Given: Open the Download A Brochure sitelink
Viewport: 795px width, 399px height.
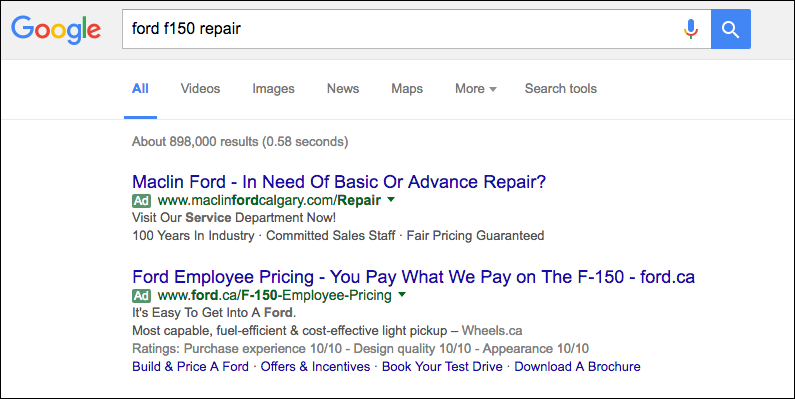Looking at the screenshot, I should tap(577, 367).
